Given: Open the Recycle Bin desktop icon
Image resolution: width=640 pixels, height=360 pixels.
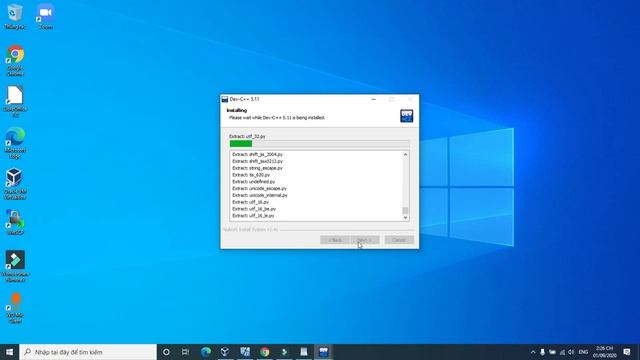Looking at the screenshot, I should point(15,16).
